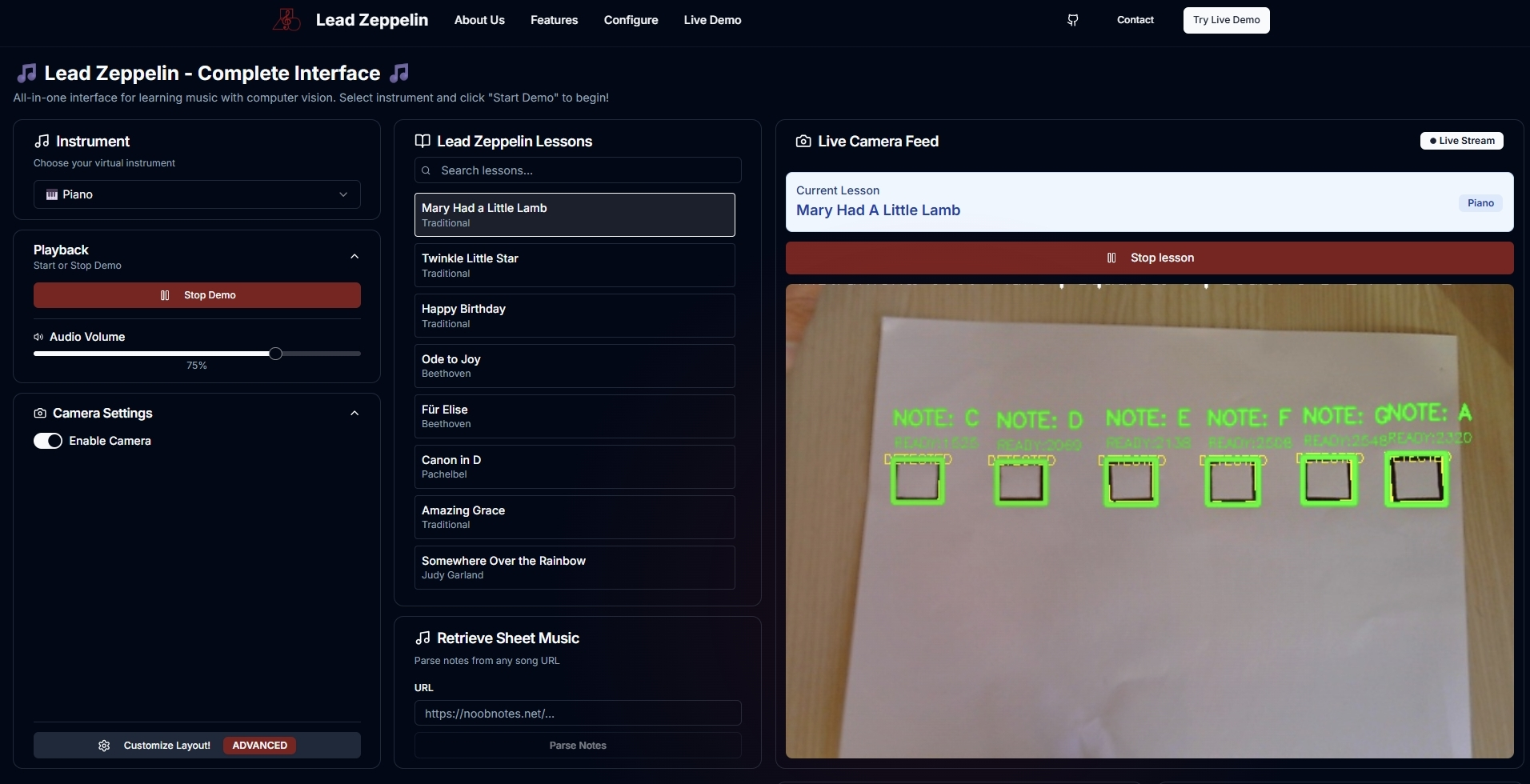Click the piano keys icon in the instrument selector

[52, 194]
